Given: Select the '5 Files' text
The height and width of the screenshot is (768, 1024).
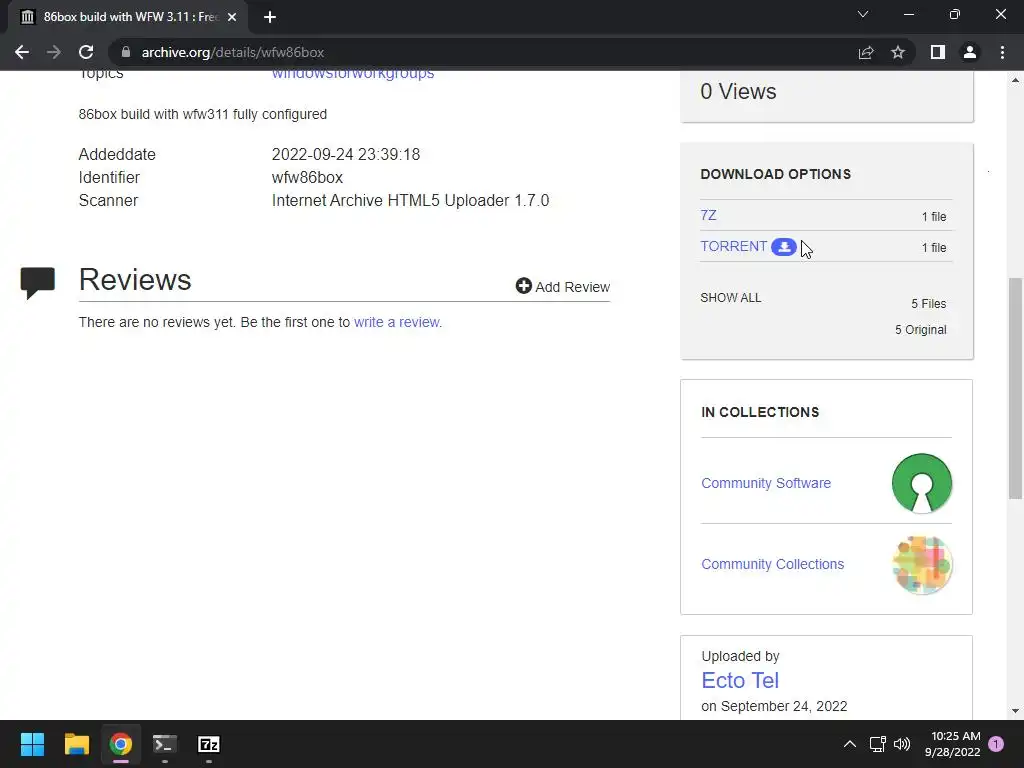Looking at the screenshot, I should pos(929,304).
